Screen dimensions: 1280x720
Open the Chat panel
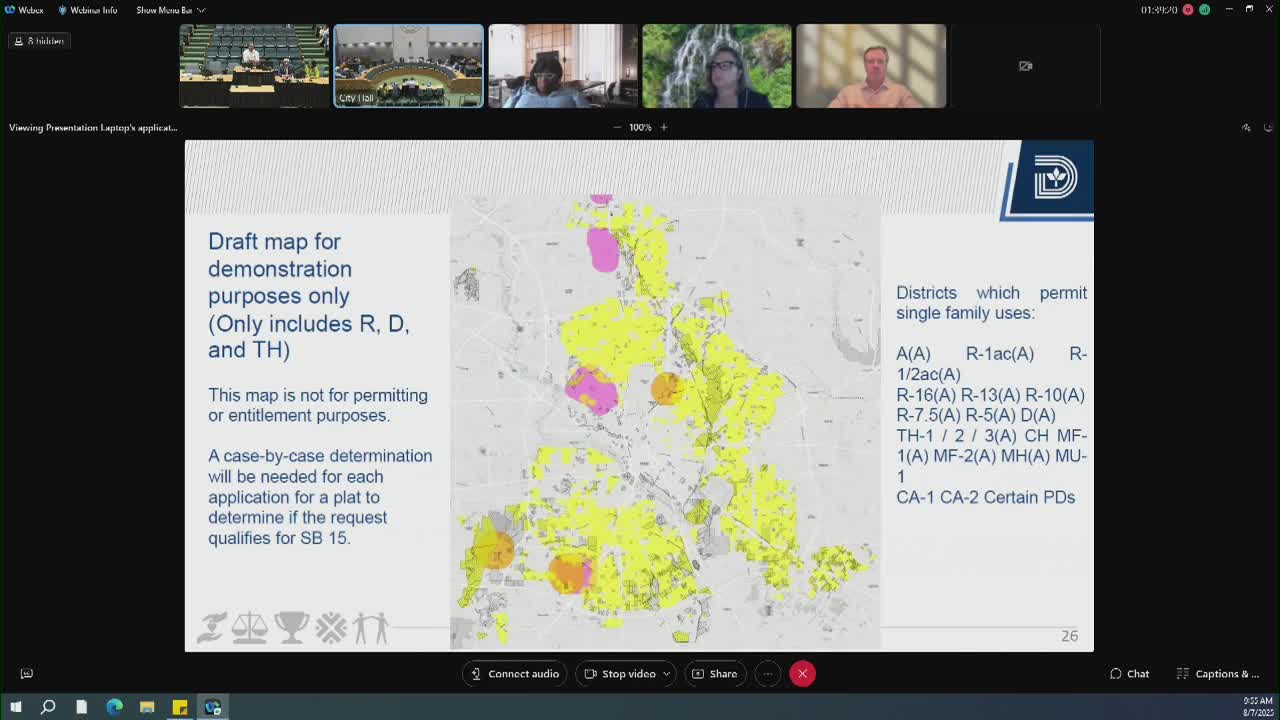pyautogui.click(x=1129, y=674)
